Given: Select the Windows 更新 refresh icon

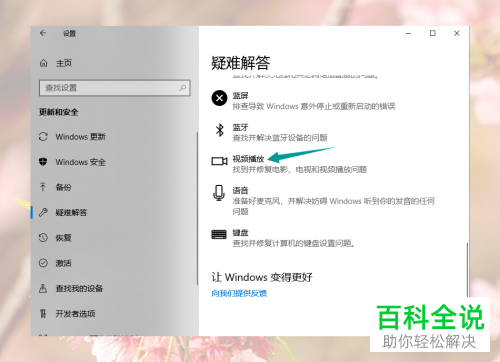Looking at the screenshot, I should pyautogui.click(x=43, y=137).
